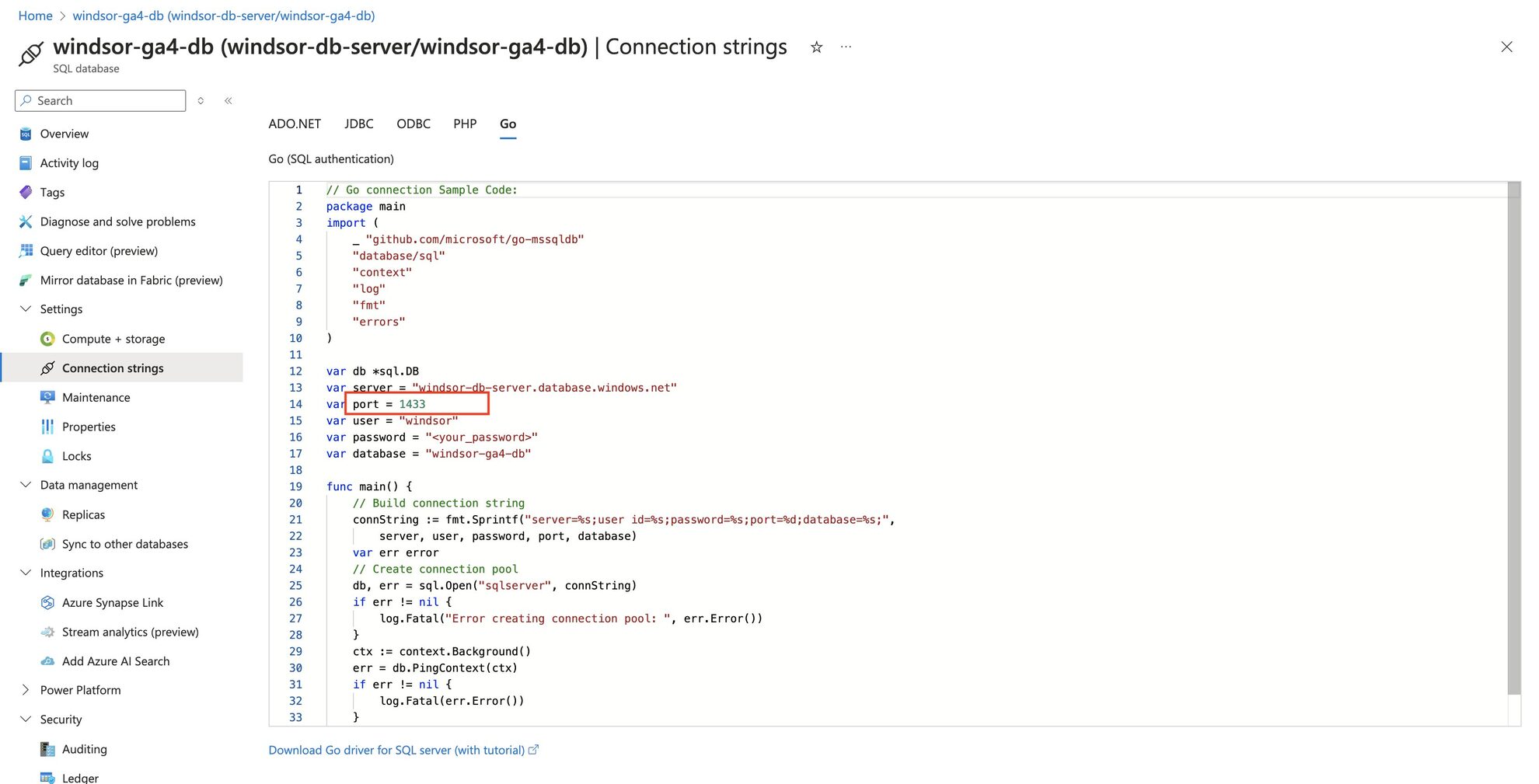Click the Sync to other databases icon
Screen dimensions: 1539x784
[x=47, y=544]
